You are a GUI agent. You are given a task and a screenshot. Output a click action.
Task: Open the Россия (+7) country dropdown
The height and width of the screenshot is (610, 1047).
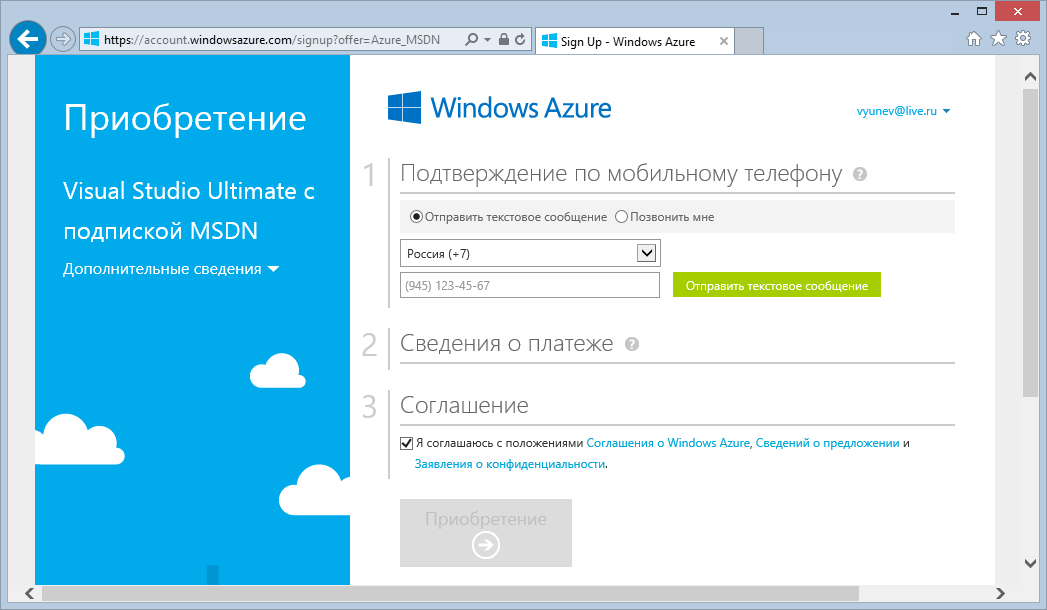point(530,254)
